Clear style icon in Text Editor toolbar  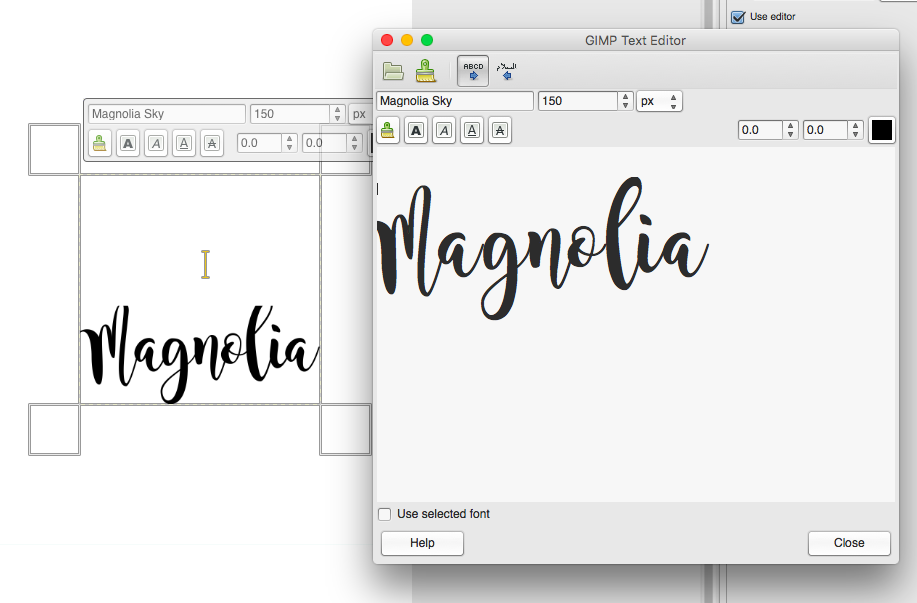pyautogui.click(x=388, y=130)
